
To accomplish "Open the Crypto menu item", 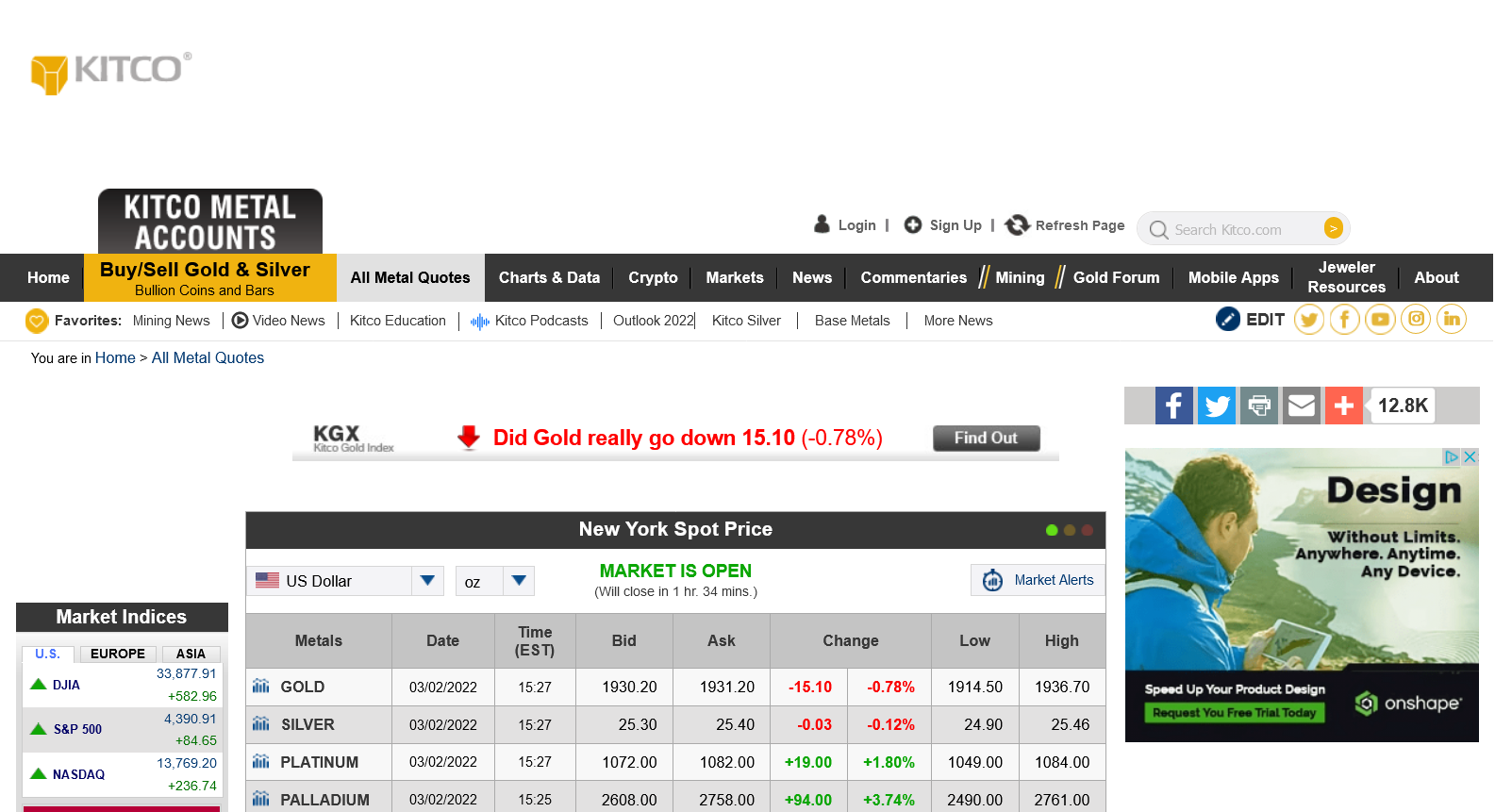I will (x=653, y=277).
